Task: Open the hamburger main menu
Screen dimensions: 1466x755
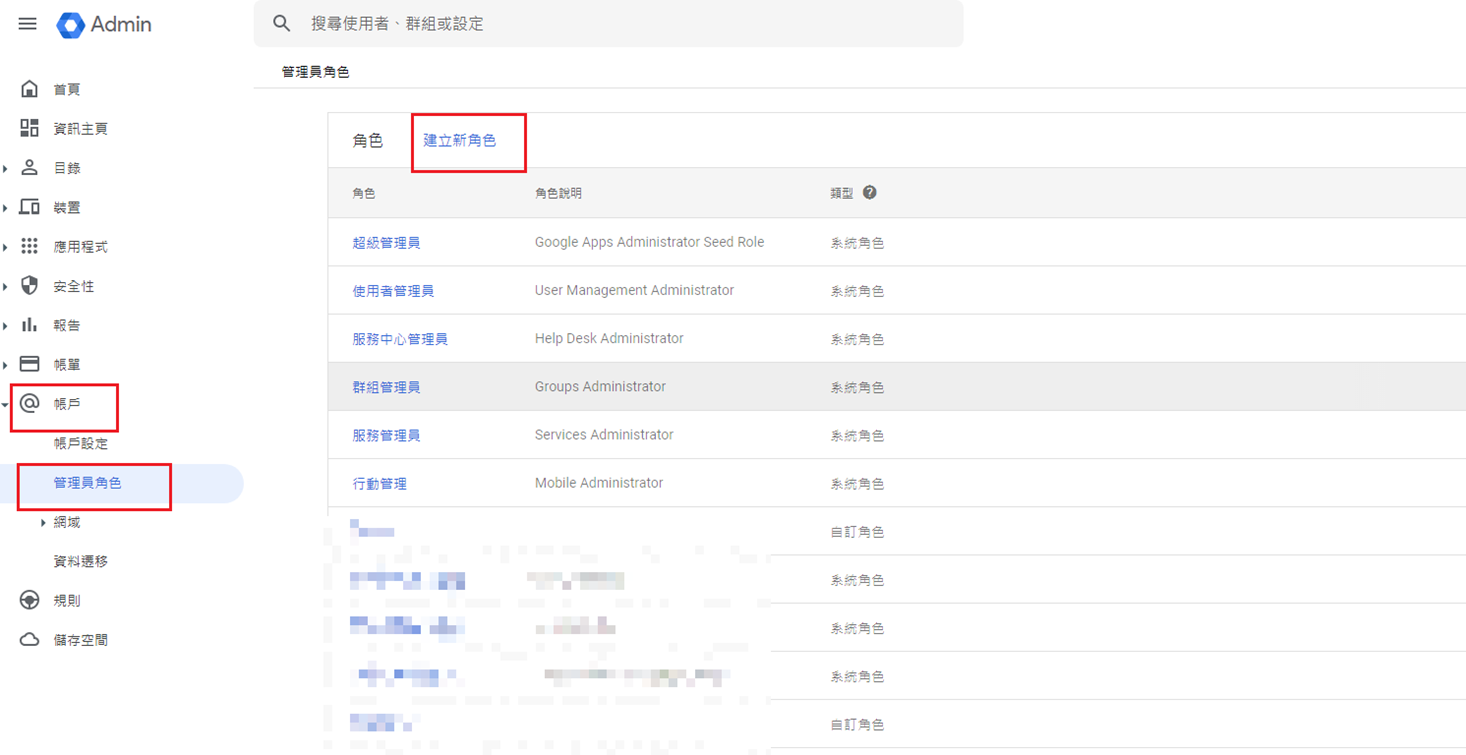Action: [x=27, y=24]
